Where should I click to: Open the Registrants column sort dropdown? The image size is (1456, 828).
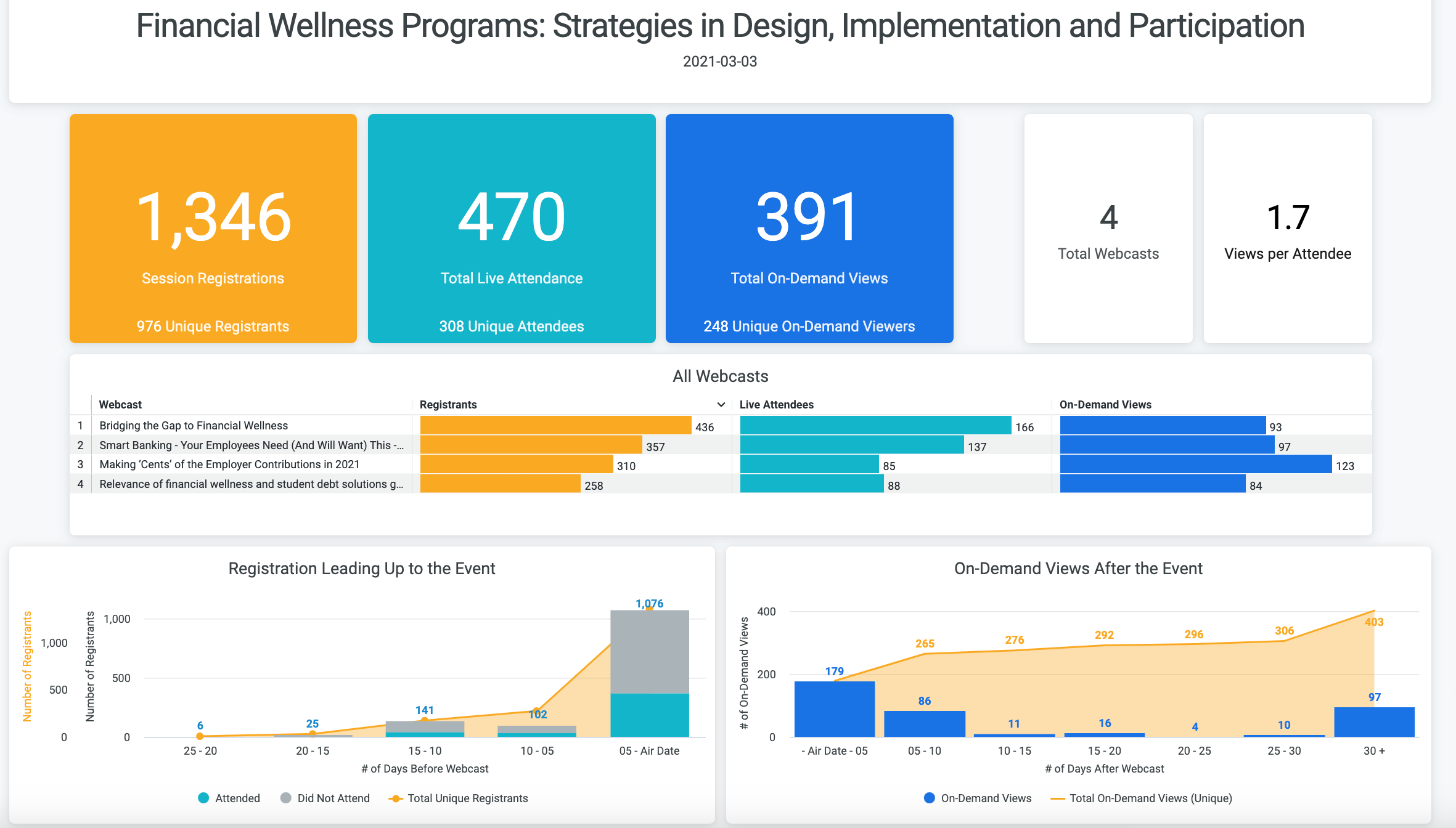720,405
